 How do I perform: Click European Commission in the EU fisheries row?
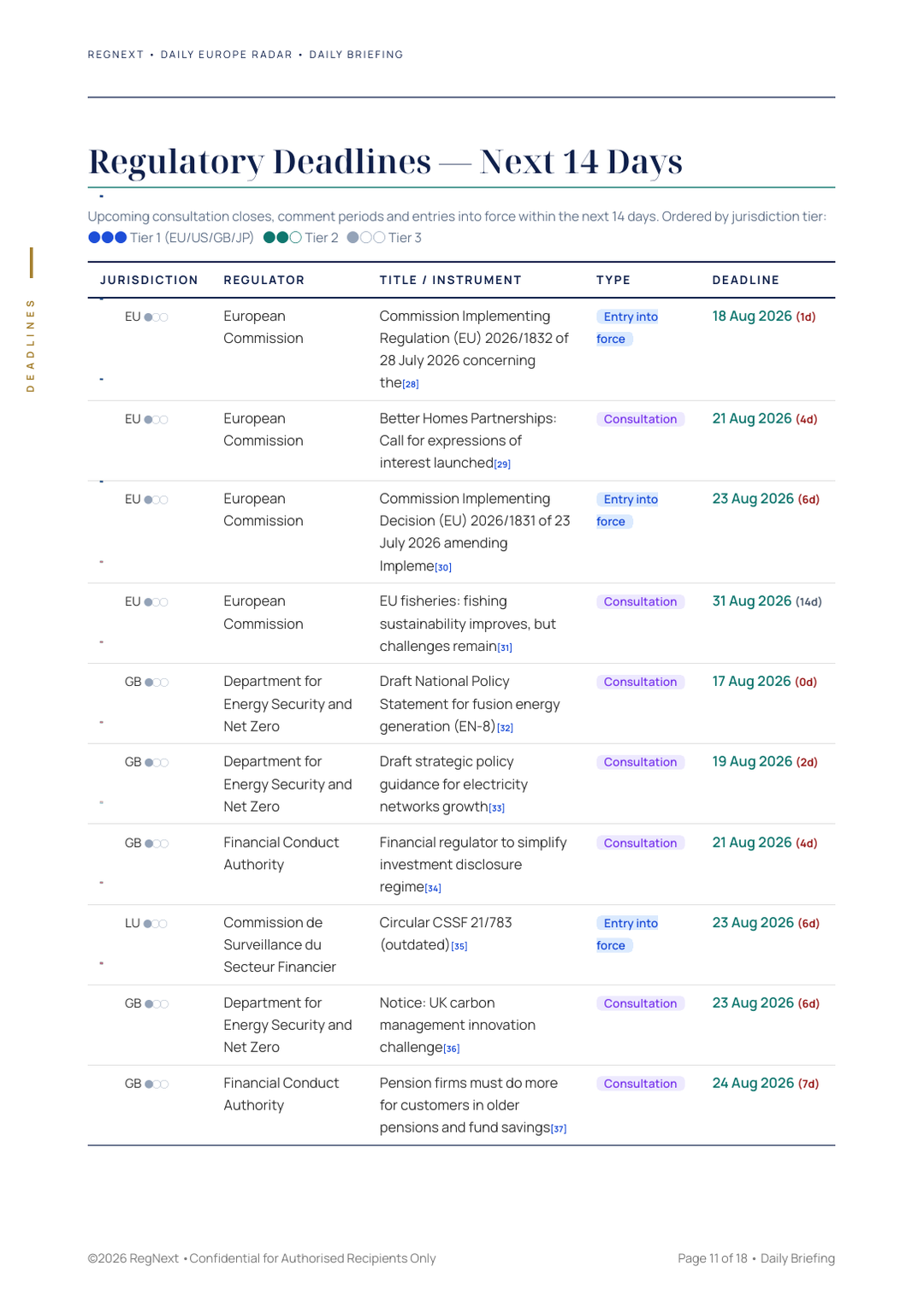coord(264,612)
